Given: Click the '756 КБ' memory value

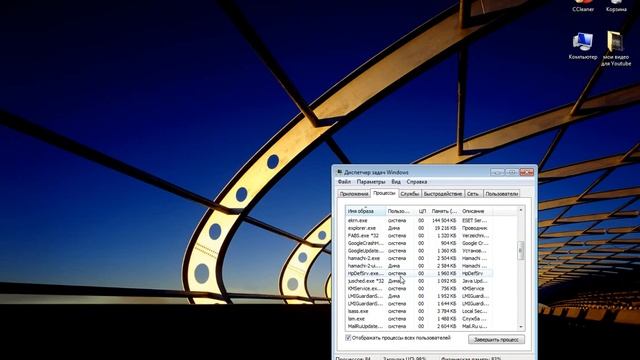Looking at the screenshot, I should (449, 289).
